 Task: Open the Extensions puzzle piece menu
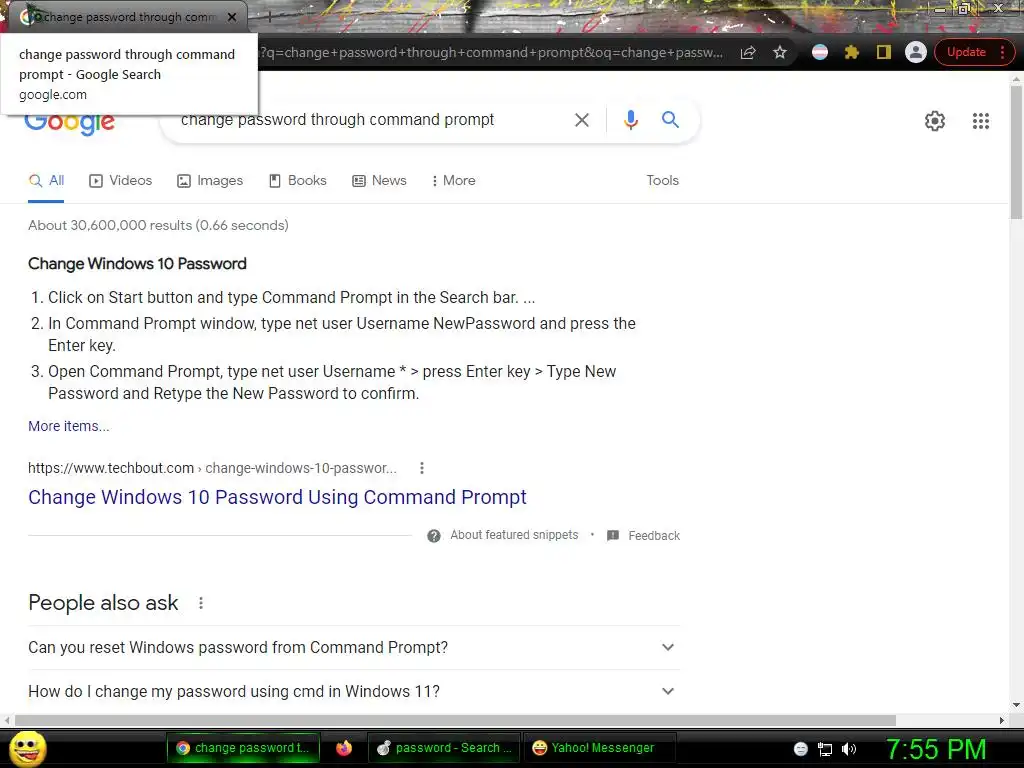click(x=852, y=52)
